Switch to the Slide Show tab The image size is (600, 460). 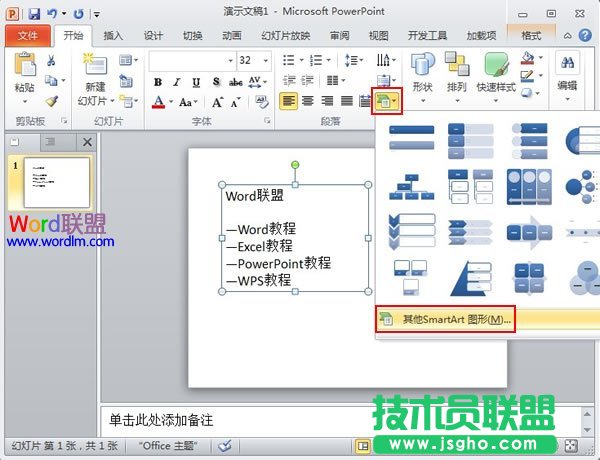pyautogui.click(x=285, y=36)
